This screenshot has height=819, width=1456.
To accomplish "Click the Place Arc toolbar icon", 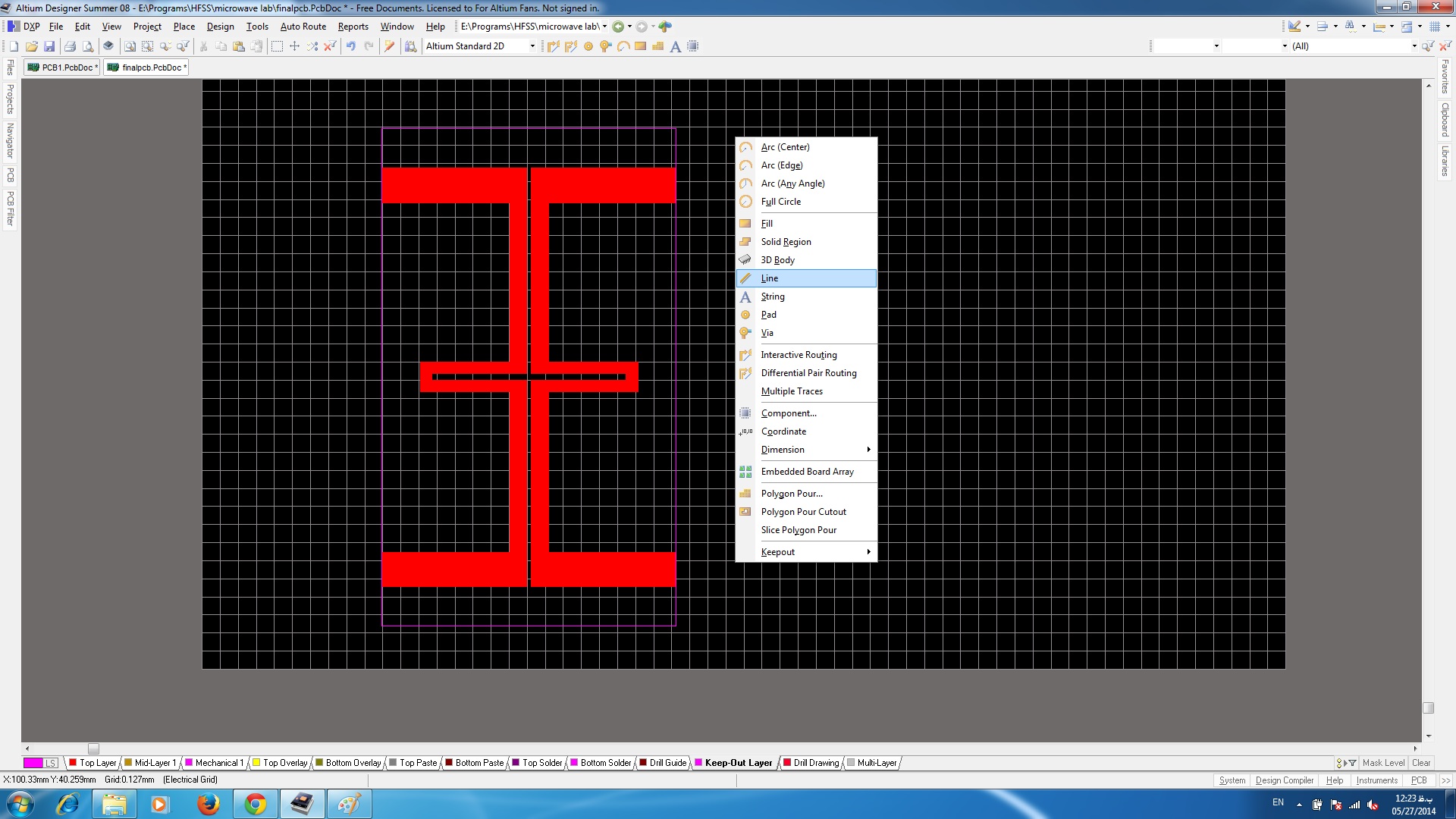I will pos(623,46).
